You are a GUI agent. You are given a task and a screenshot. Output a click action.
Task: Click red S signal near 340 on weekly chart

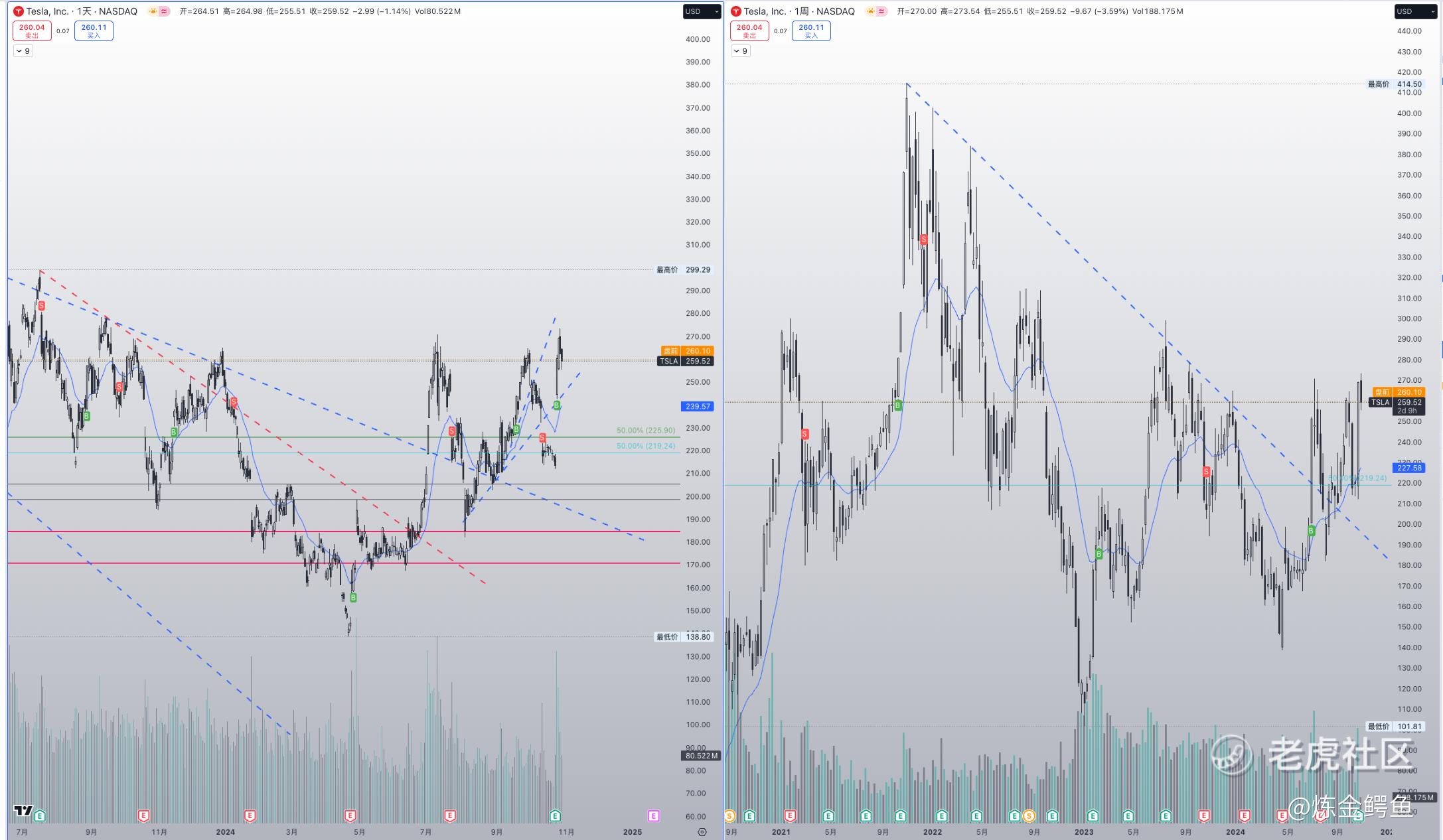coord(924,240)
